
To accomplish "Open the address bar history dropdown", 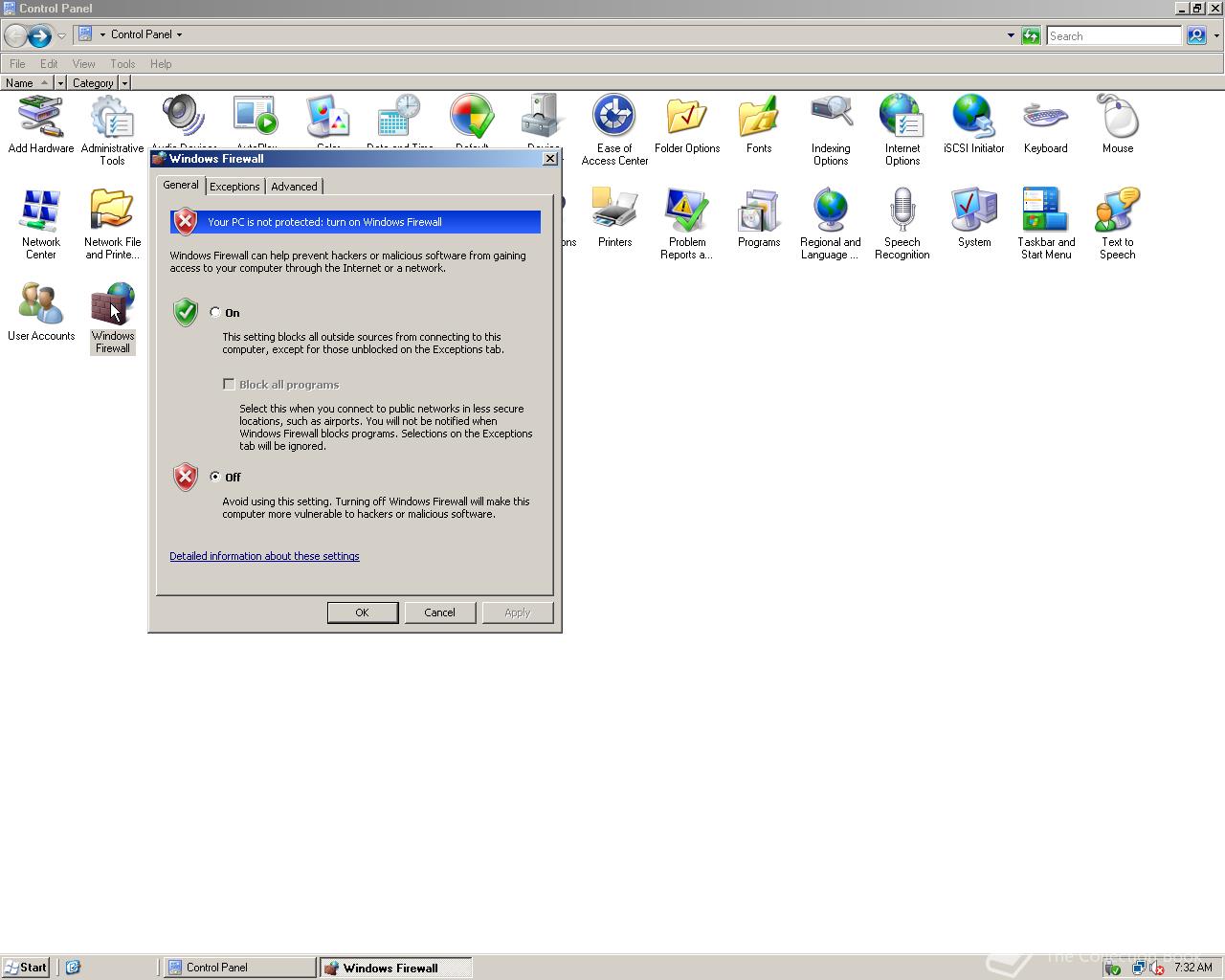I will pyautogui.click(x=1011, y=35).
